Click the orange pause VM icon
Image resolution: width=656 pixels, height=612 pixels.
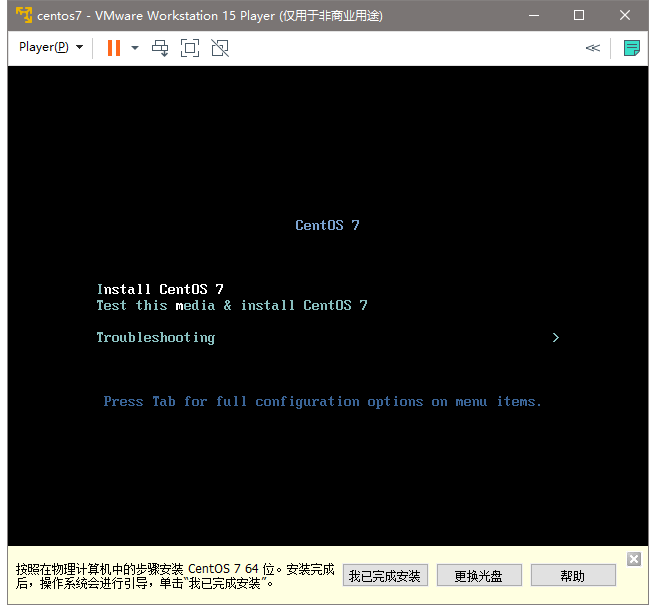point(113,48)
